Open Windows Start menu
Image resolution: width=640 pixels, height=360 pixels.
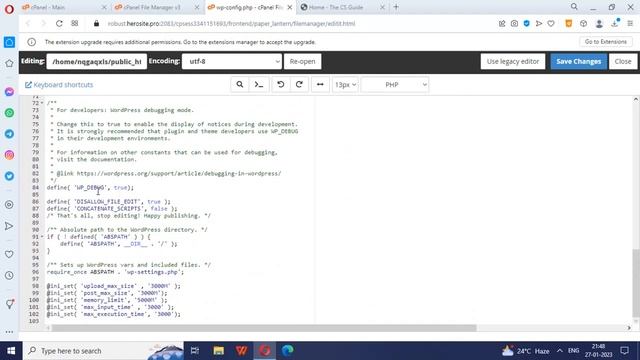tap(11, 351)
